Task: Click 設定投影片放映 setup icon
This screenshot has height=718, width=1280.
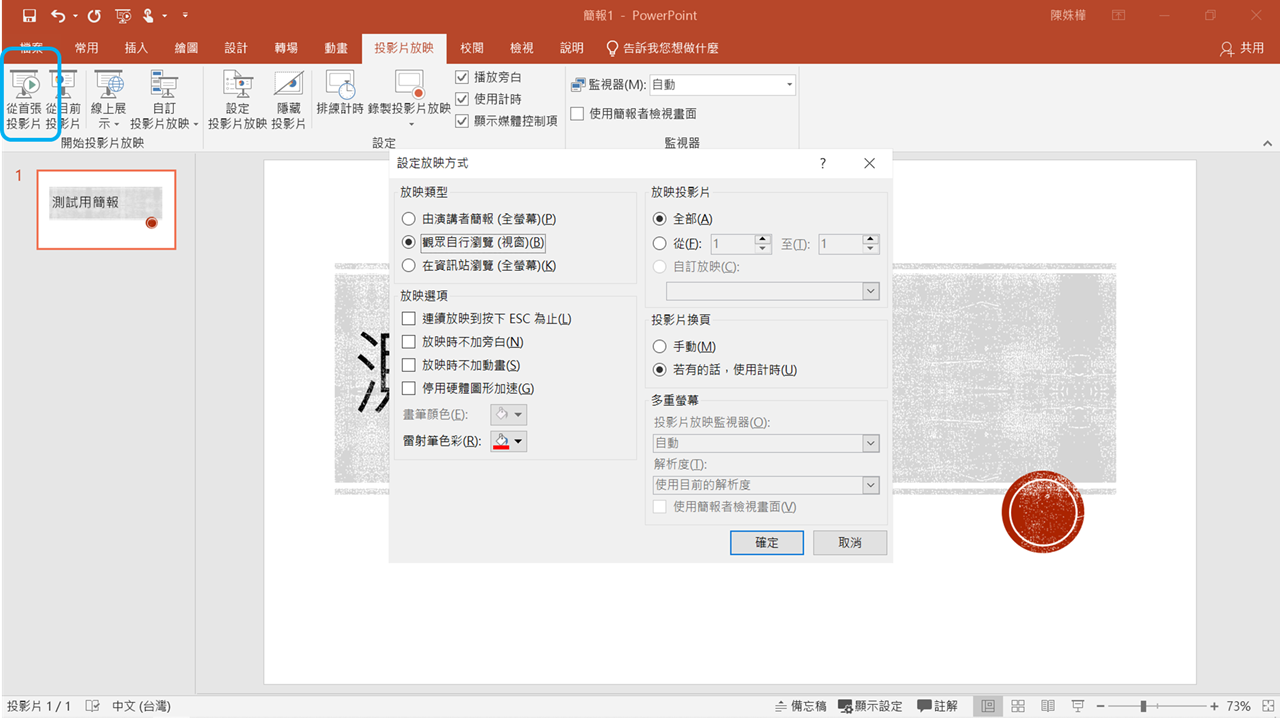Action: pos(237,87)
